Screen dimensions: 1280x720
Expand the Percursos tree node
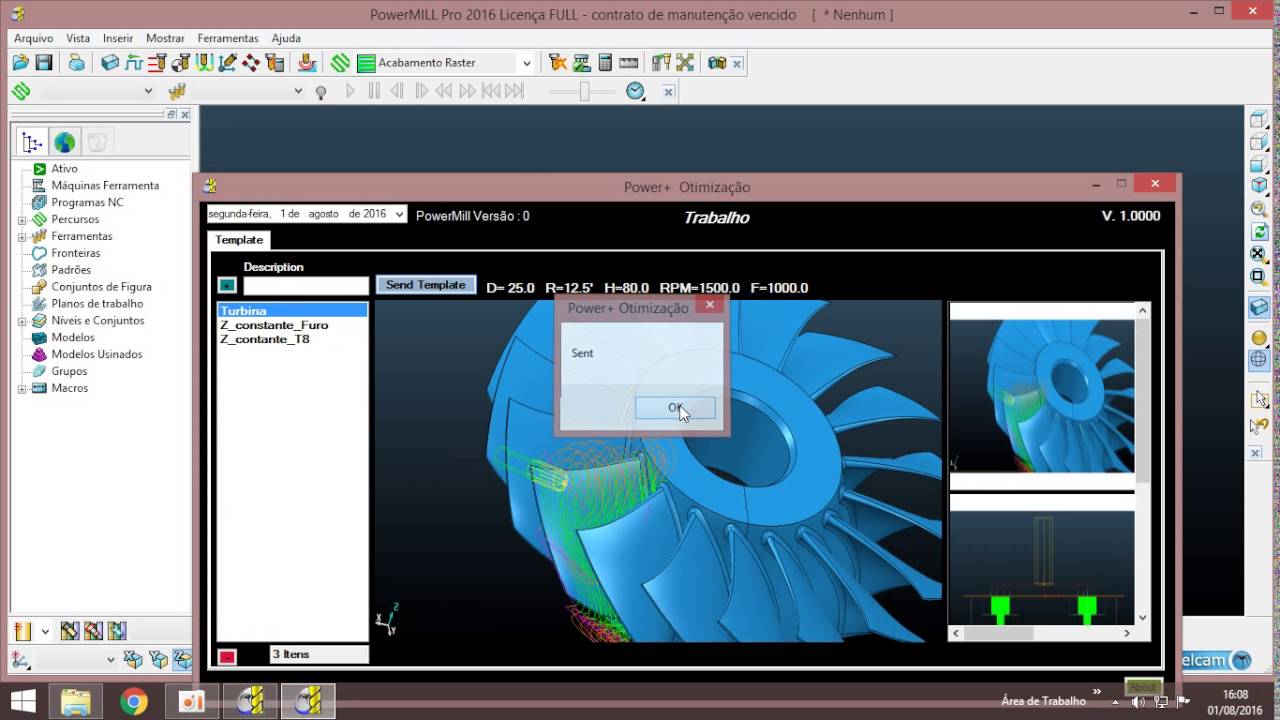(22, 220)
